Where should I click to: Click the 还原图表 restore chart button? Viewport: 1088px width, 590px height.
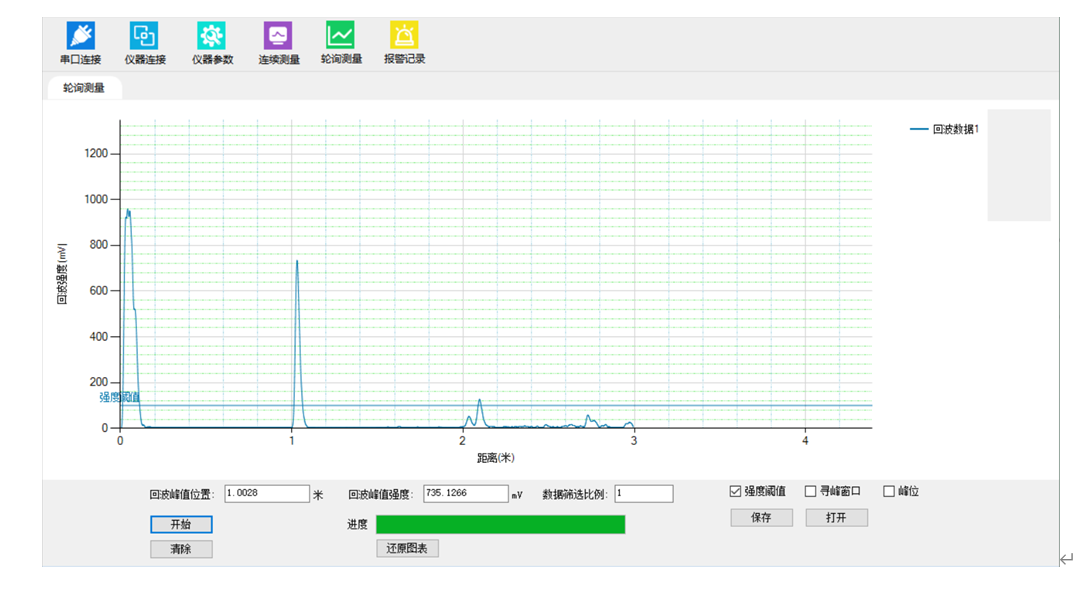coord(407,548)
